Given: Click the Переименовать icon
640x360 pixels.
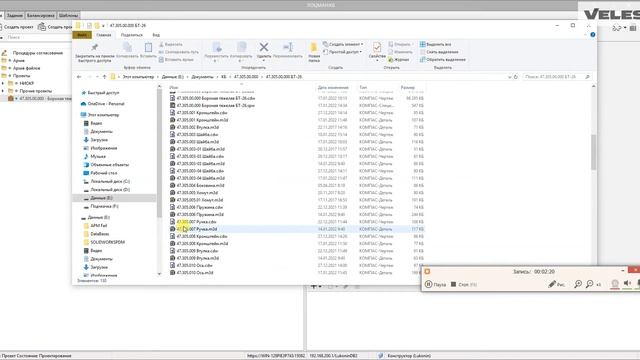Looking at the screenshot, I should (288, 47).
